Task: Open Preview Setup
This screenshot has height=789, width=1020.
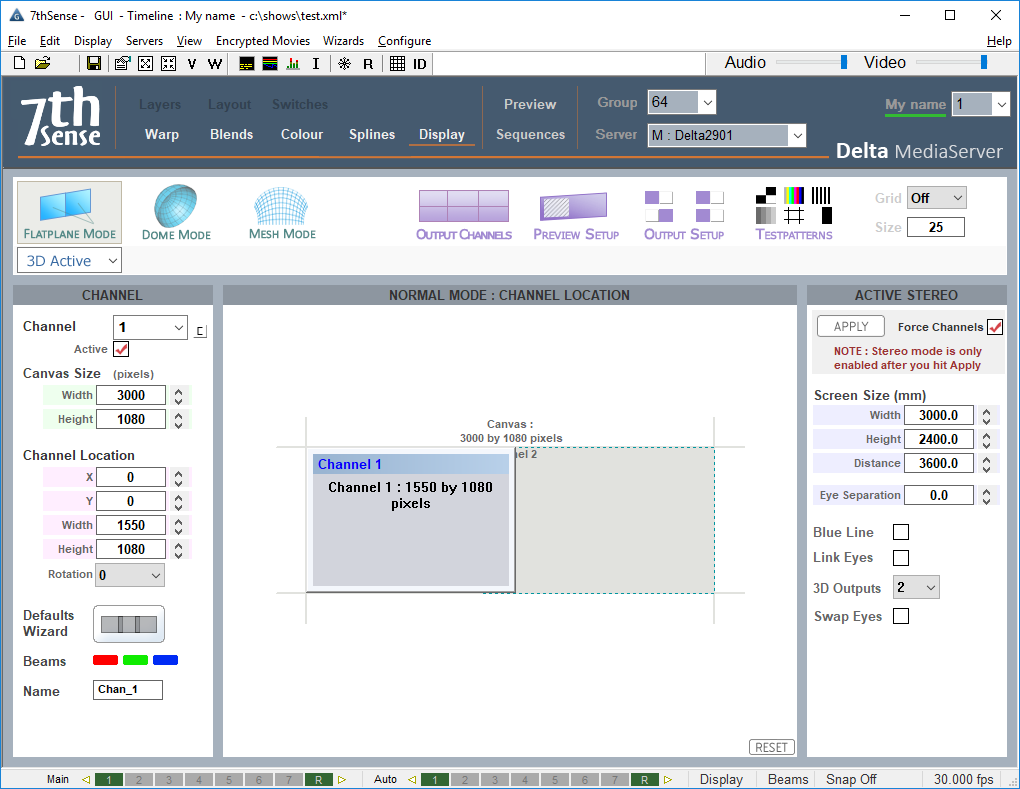Action: coord(576,215)
